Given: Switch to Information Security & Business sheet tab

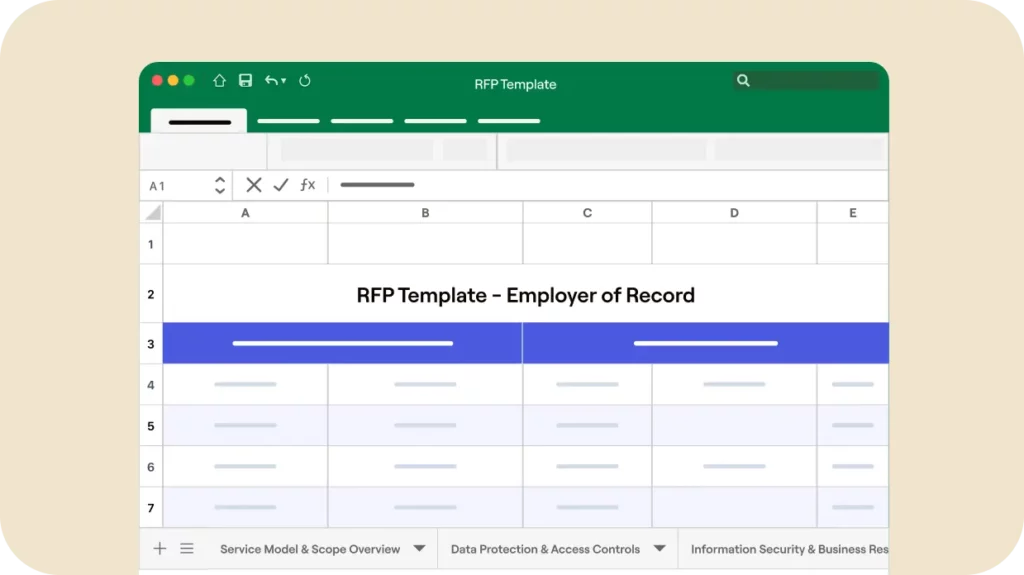Looking at the screenshot, I should coord(788,549).
